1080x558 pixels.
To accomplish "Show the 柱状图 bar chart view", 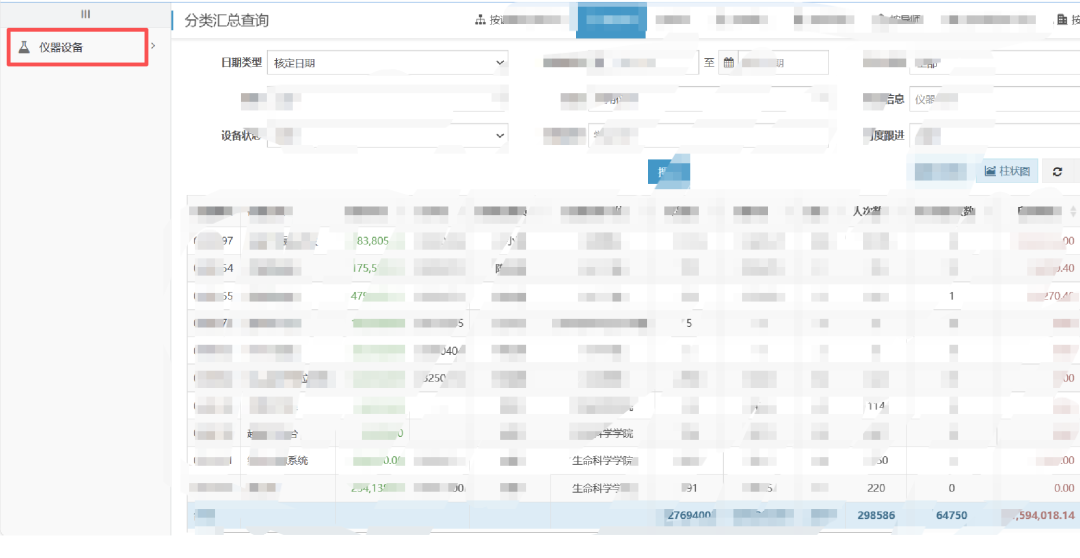I will (1007, 172).
